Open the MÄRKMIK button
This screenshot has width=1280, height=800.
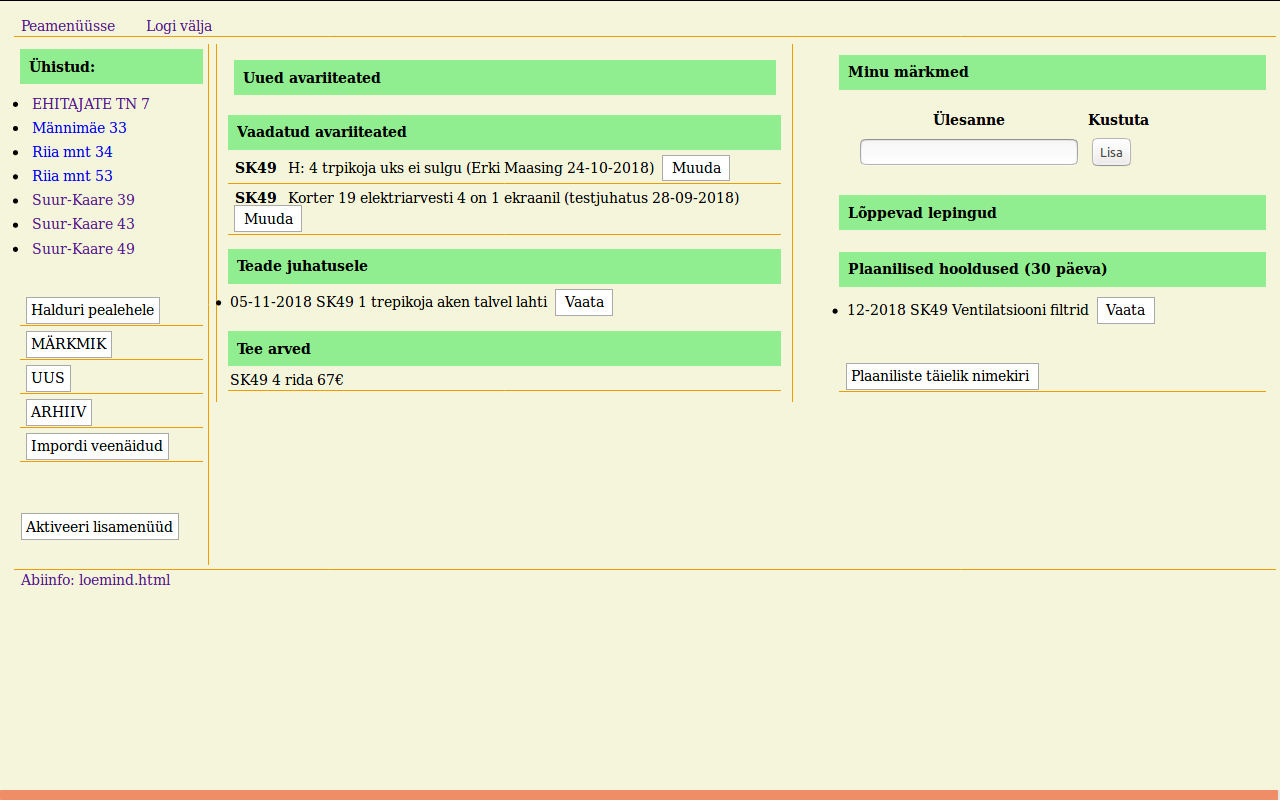point(69,344)
